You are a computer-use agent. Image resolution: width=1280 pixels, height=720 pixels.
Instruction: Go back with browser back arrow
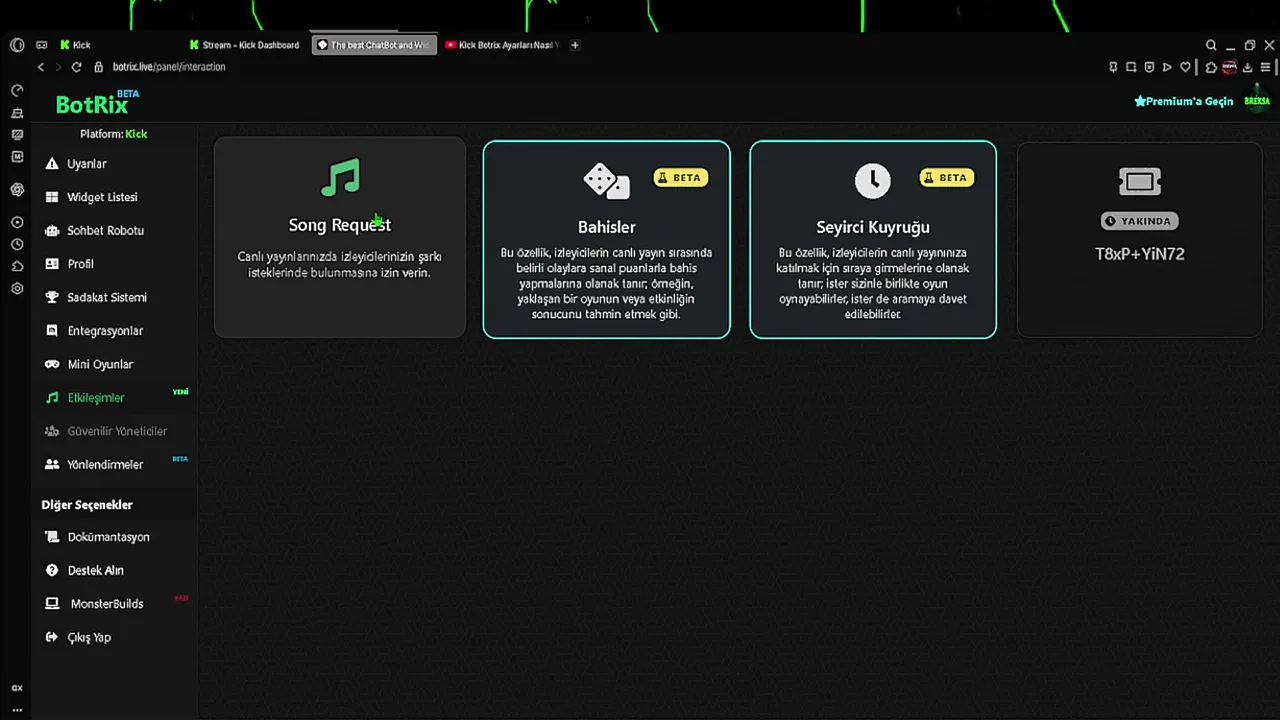(x=41, y=67)
